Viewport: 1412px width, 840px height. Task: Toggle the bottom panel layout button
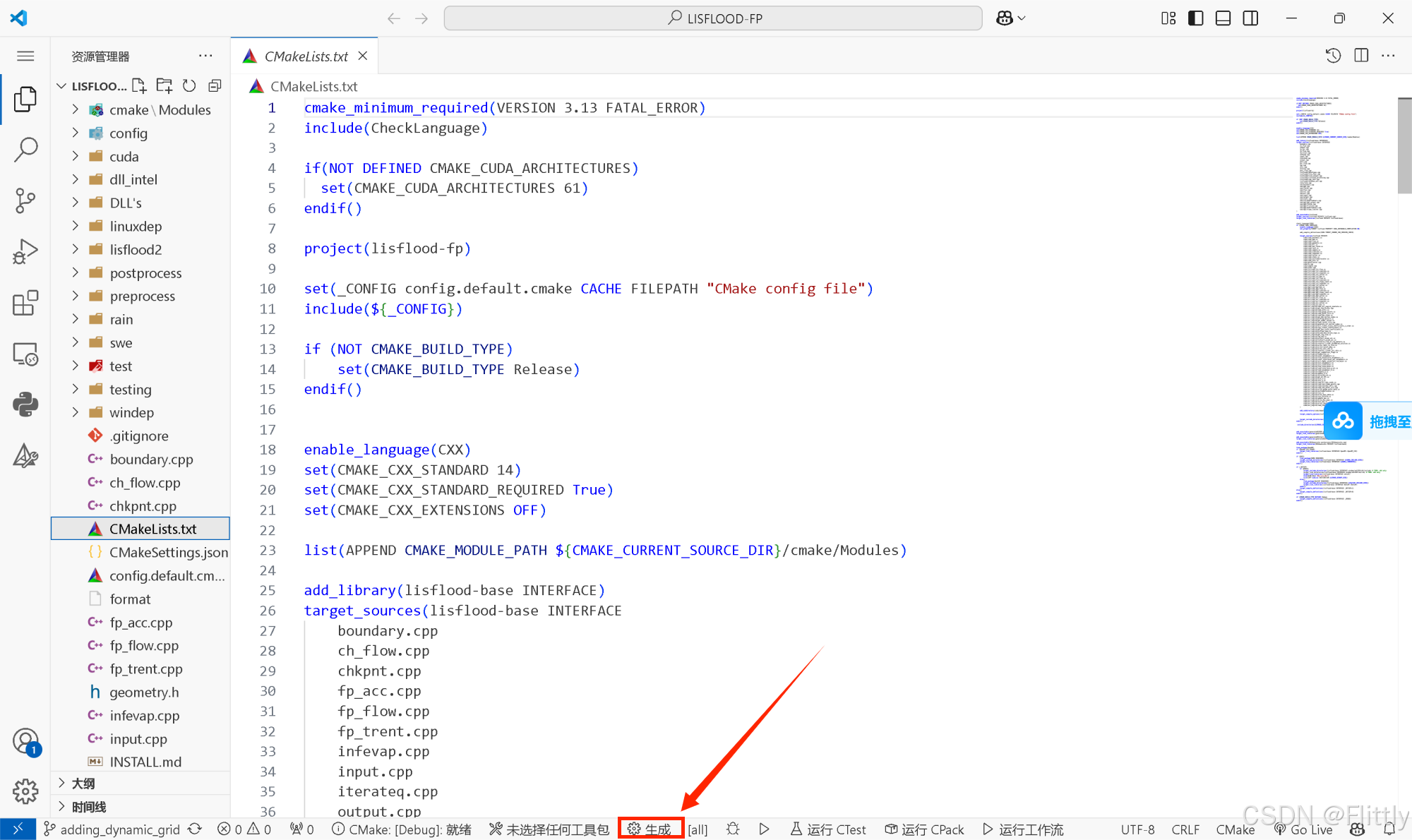point(1223,18)
